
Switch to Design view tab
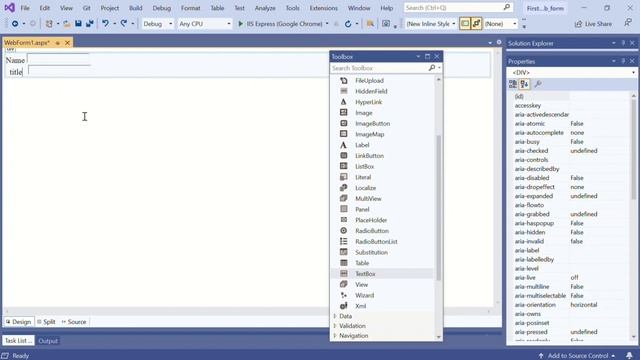coord(18,322)
